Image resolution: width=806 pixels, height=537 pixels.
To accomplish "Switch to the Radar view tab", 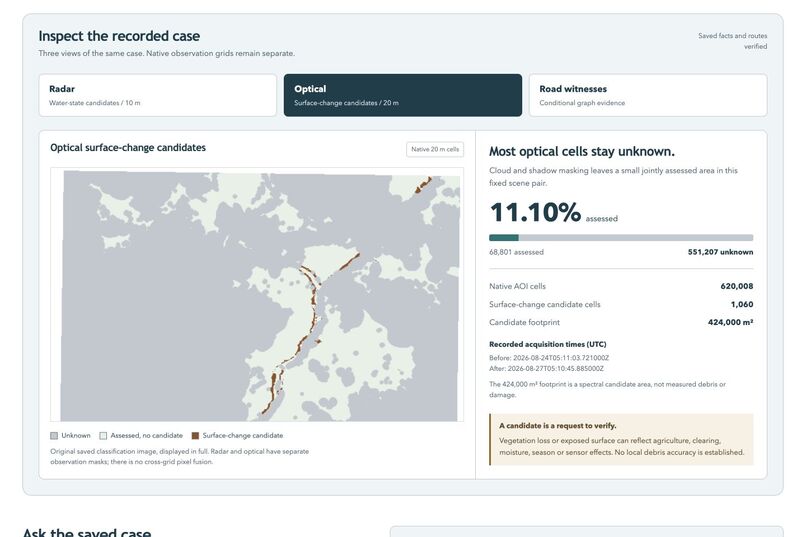I will (157, 95).
